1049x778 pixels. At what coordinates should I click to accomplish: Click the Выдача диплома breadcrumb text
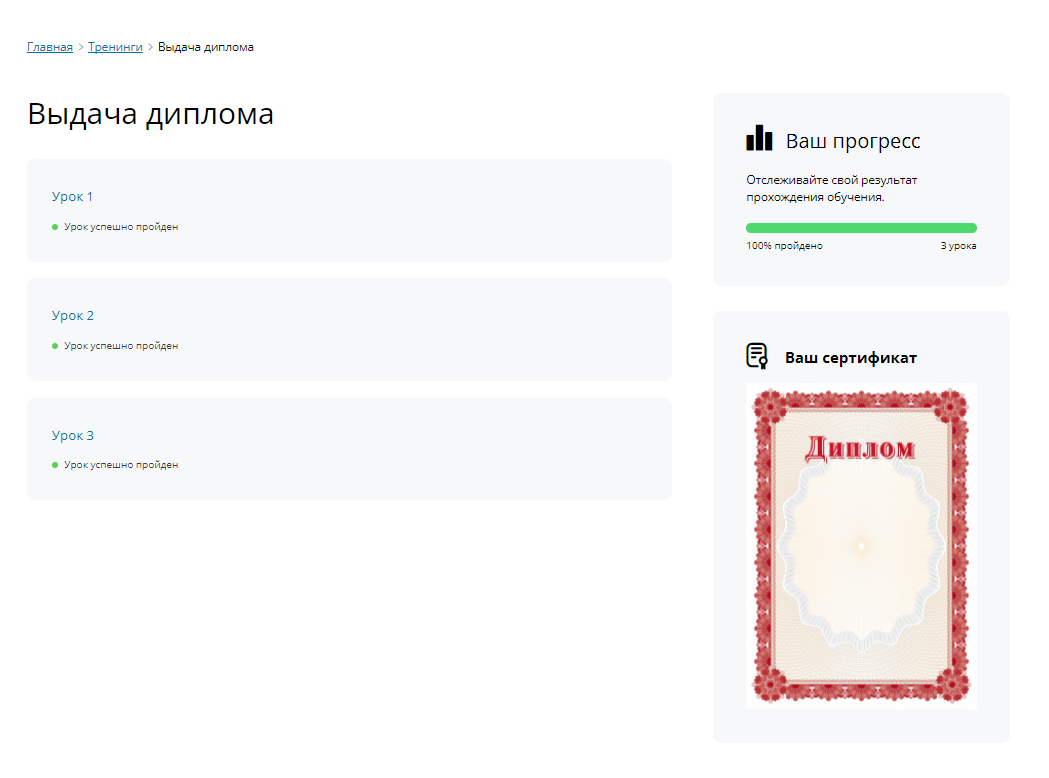click(205, 47)
